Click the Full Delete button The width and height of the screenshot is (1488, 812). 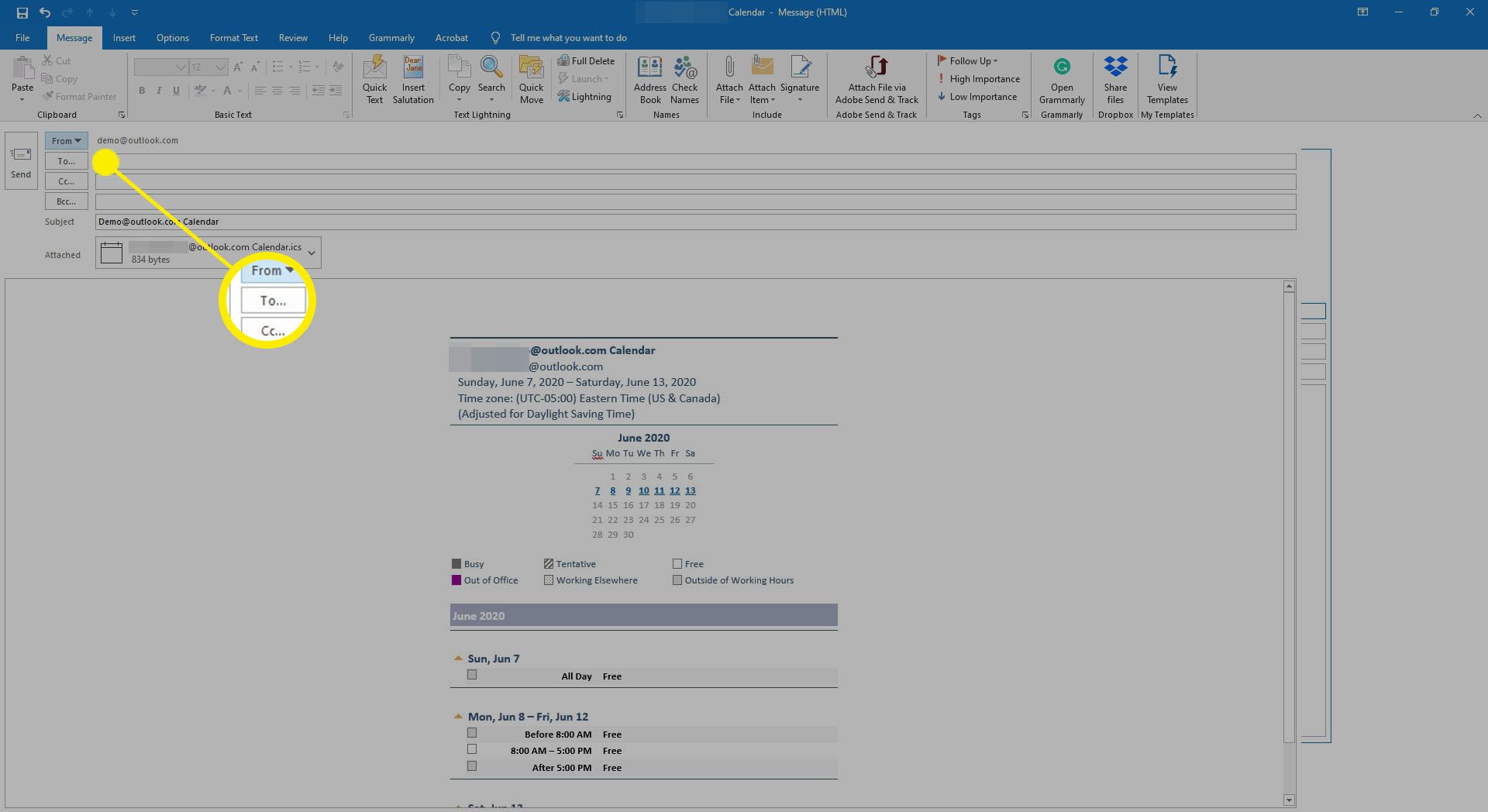tap(586, 60)
